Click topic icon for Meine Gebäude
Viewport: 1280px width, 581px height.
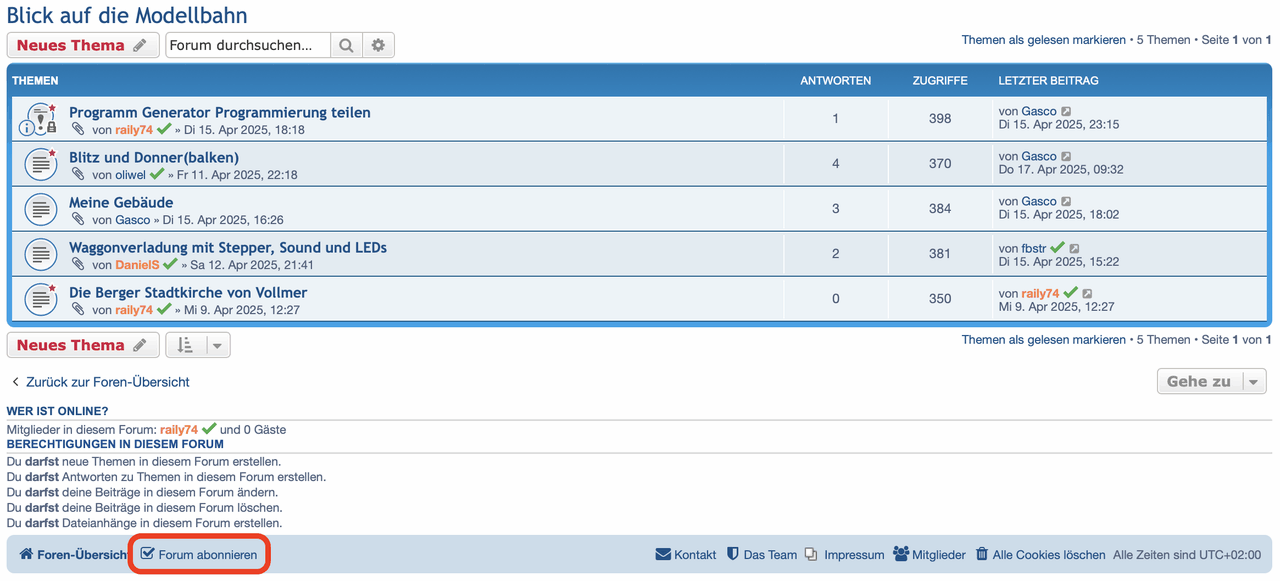point(39,209)
